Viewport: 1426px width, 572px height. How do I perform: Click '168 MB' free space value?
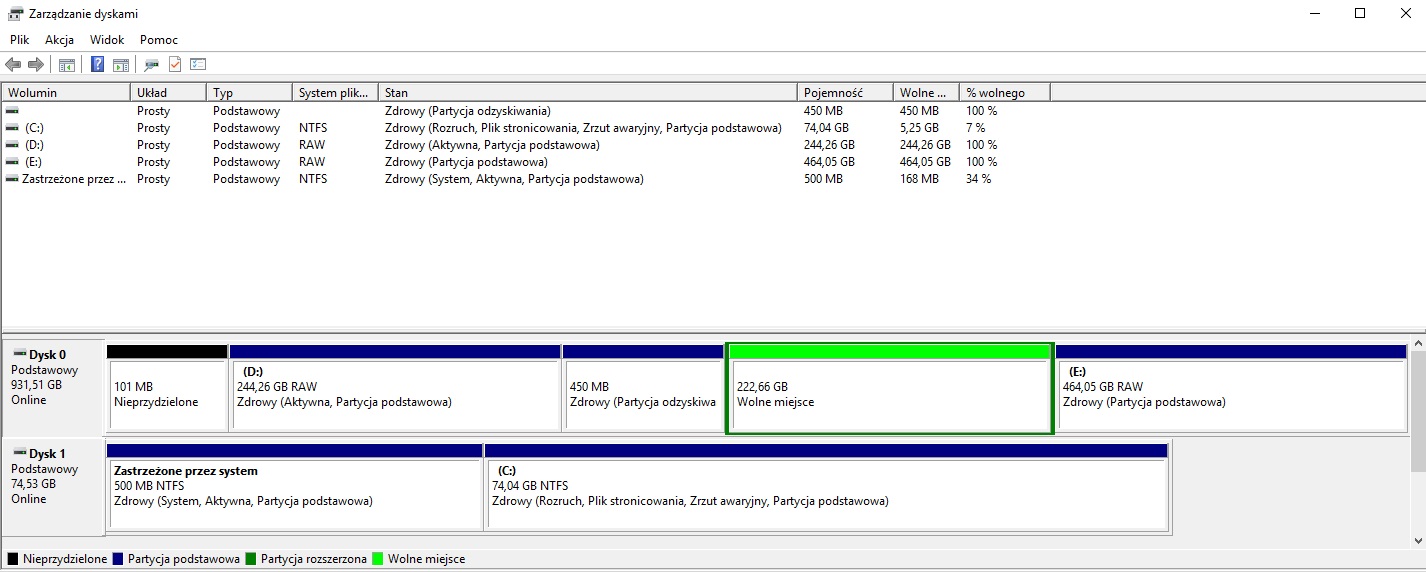pyautogui.click(x=919, y=179)
